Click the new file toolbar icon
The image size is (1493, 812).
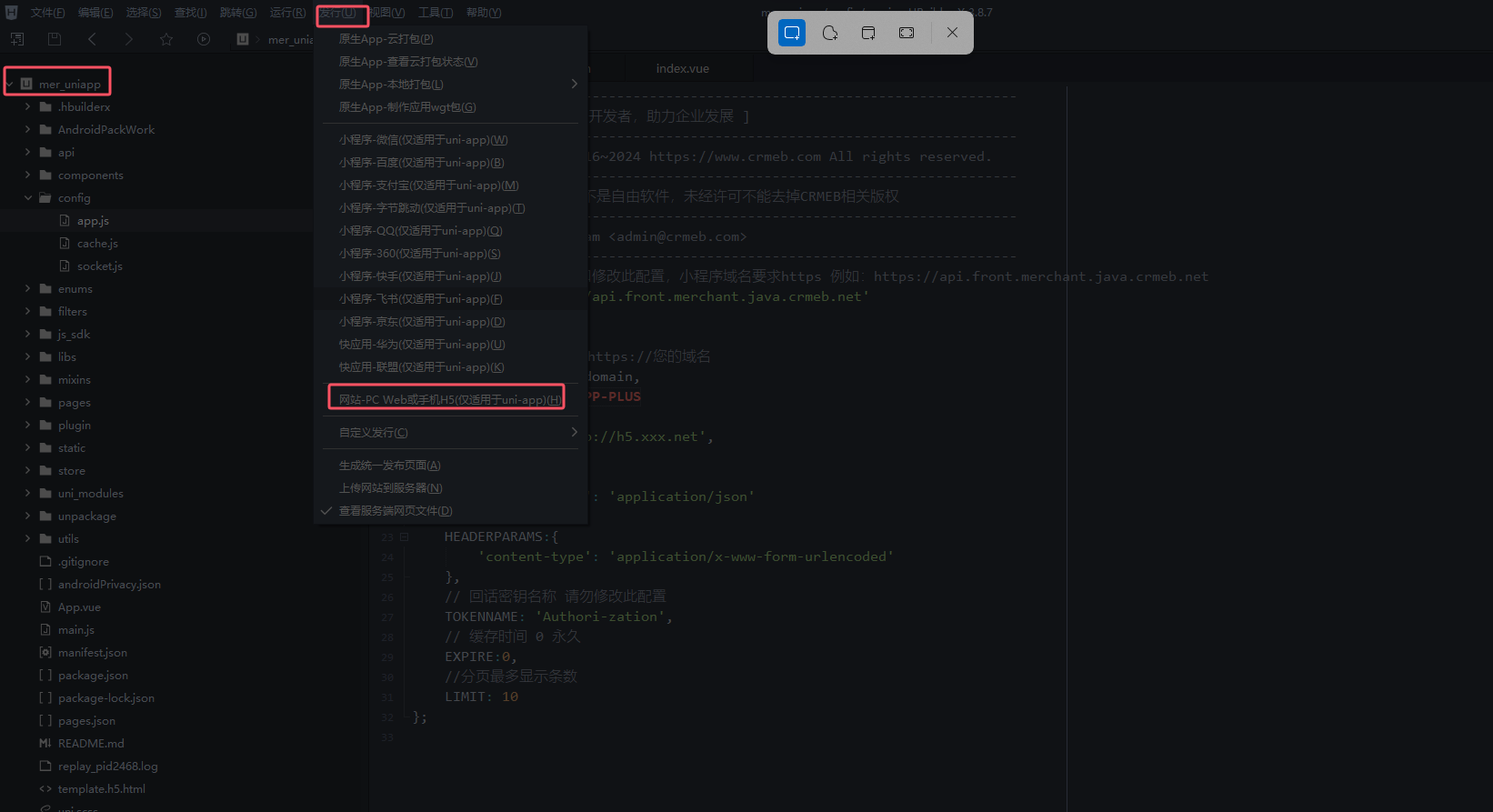tap(17, 39)
